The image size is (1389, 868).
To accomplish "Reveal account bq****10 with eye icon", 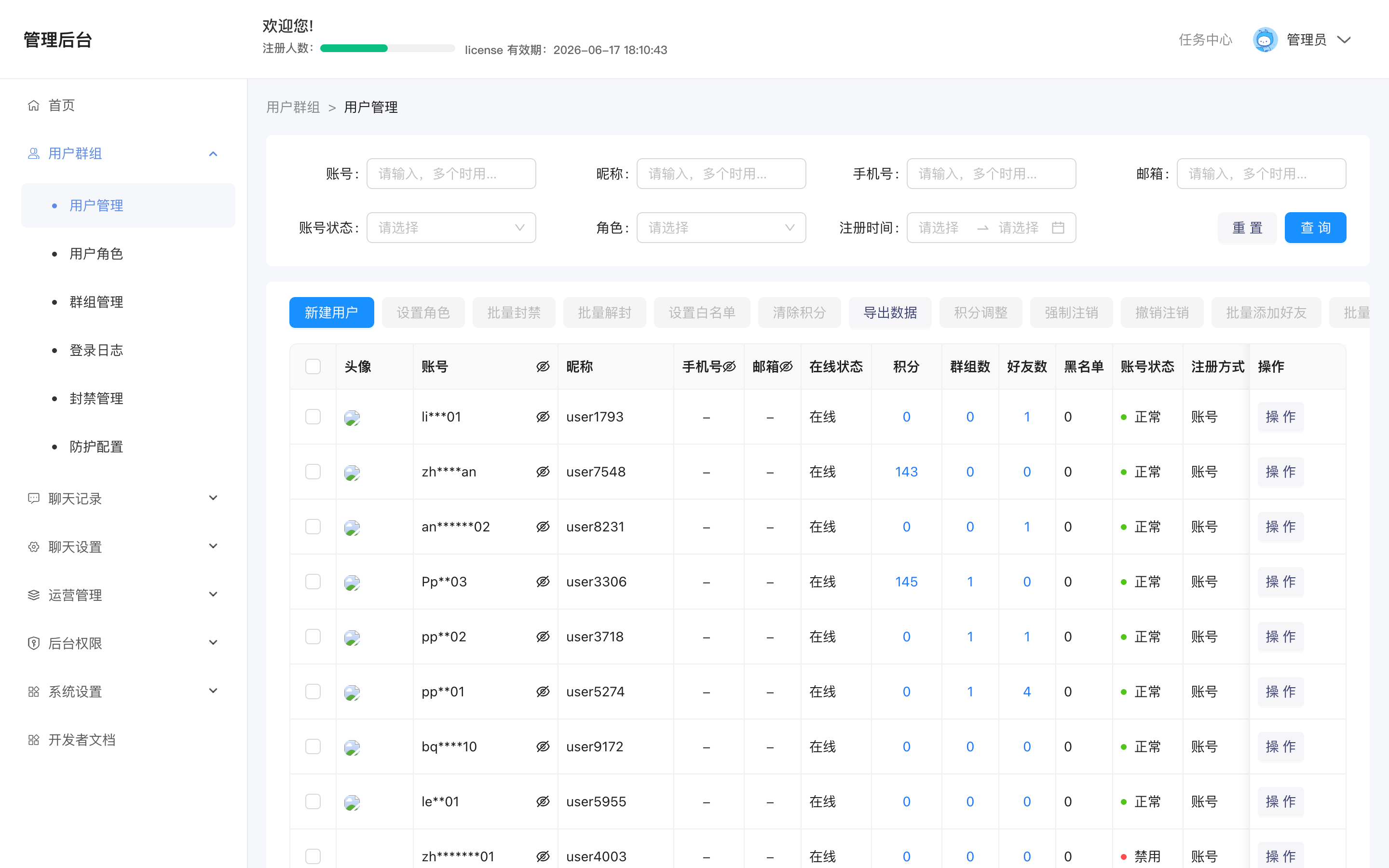I will [x=543, y=747].
